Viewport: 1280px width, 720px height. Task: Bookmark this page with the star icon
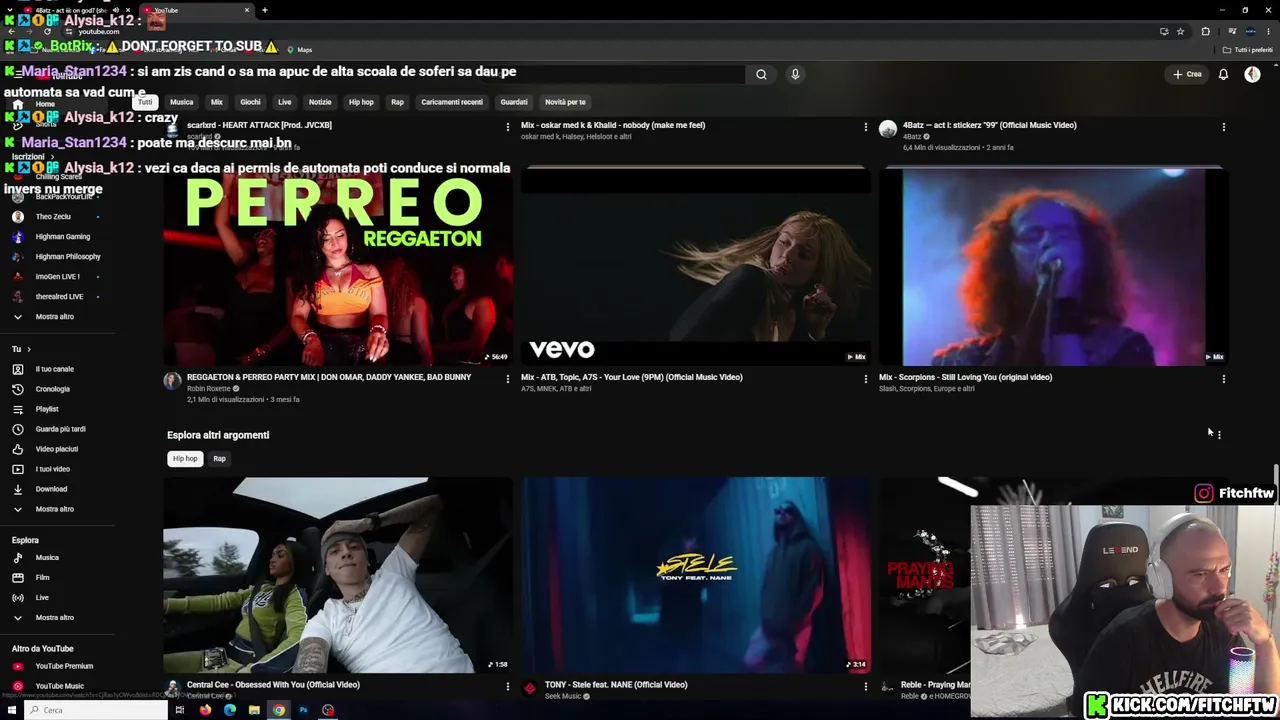click(1180, 31)
